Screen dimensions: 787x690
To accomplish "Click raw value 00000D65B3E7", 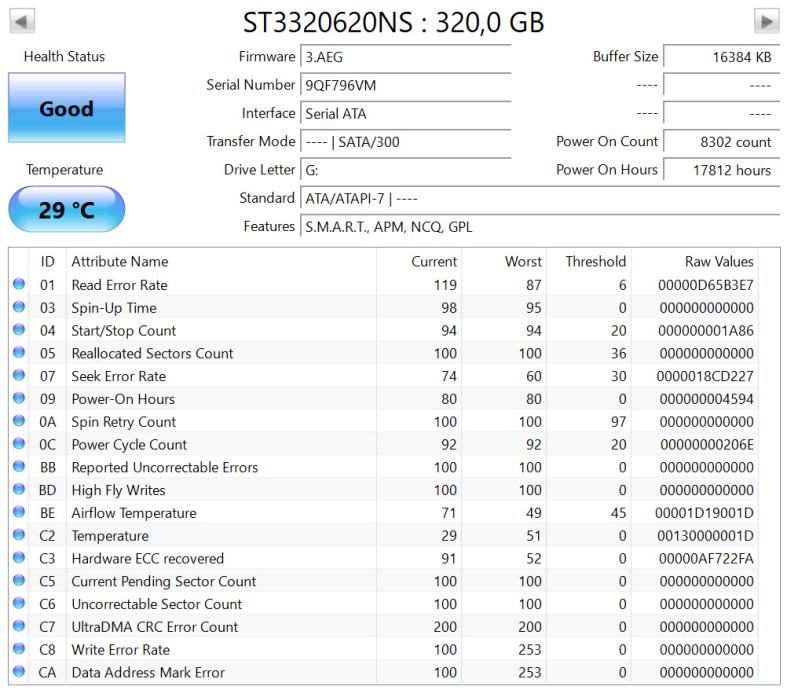I will tap(706, 285).
